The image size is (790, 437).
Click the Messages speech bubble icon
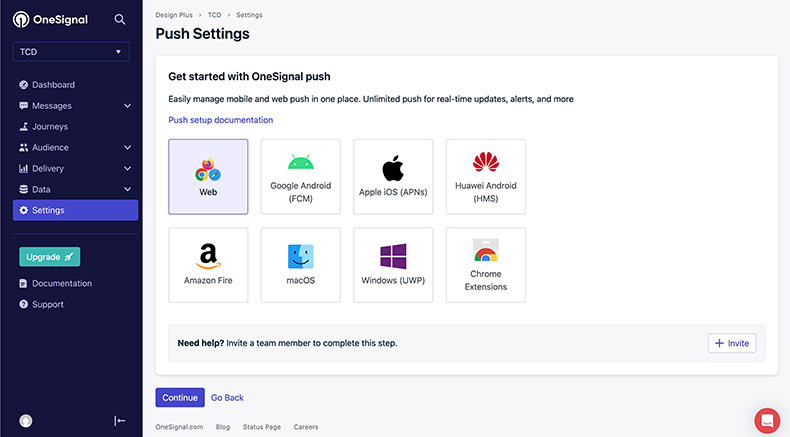23,106
